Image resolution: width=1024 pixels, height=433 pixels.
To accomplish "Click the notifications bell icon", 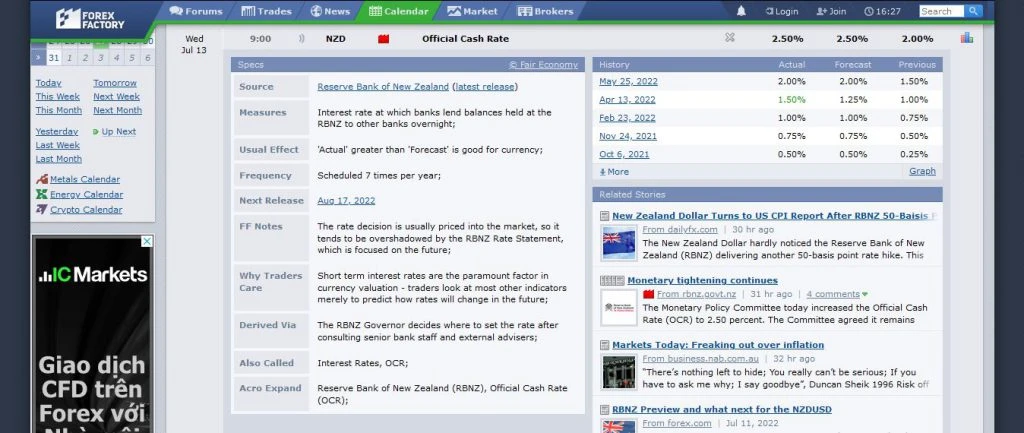I will point(741,11).
